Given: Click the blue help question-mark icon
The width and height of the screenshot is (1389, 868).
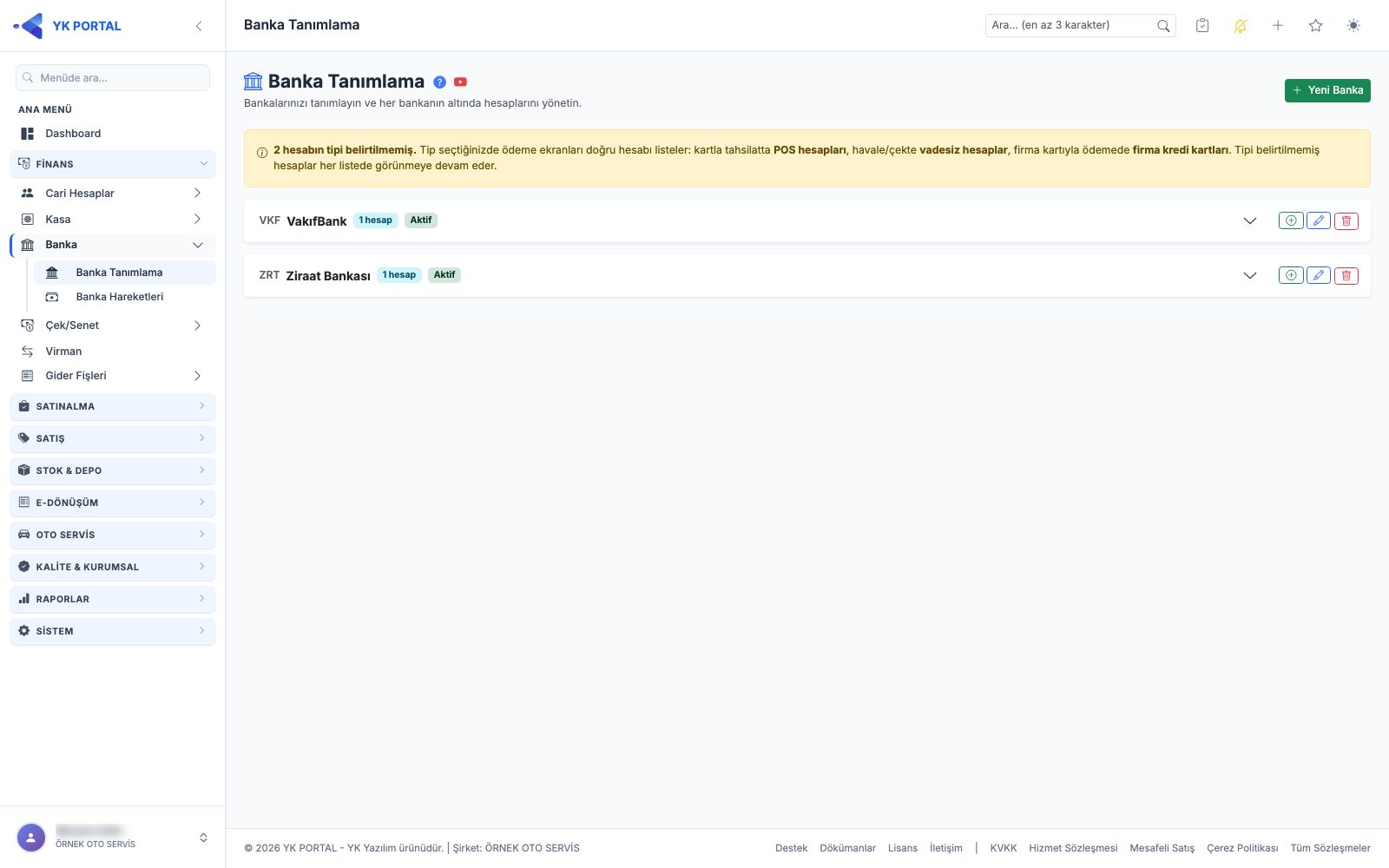Looking at the screenshot, I should pyautogui.click(x=440, y=82).
